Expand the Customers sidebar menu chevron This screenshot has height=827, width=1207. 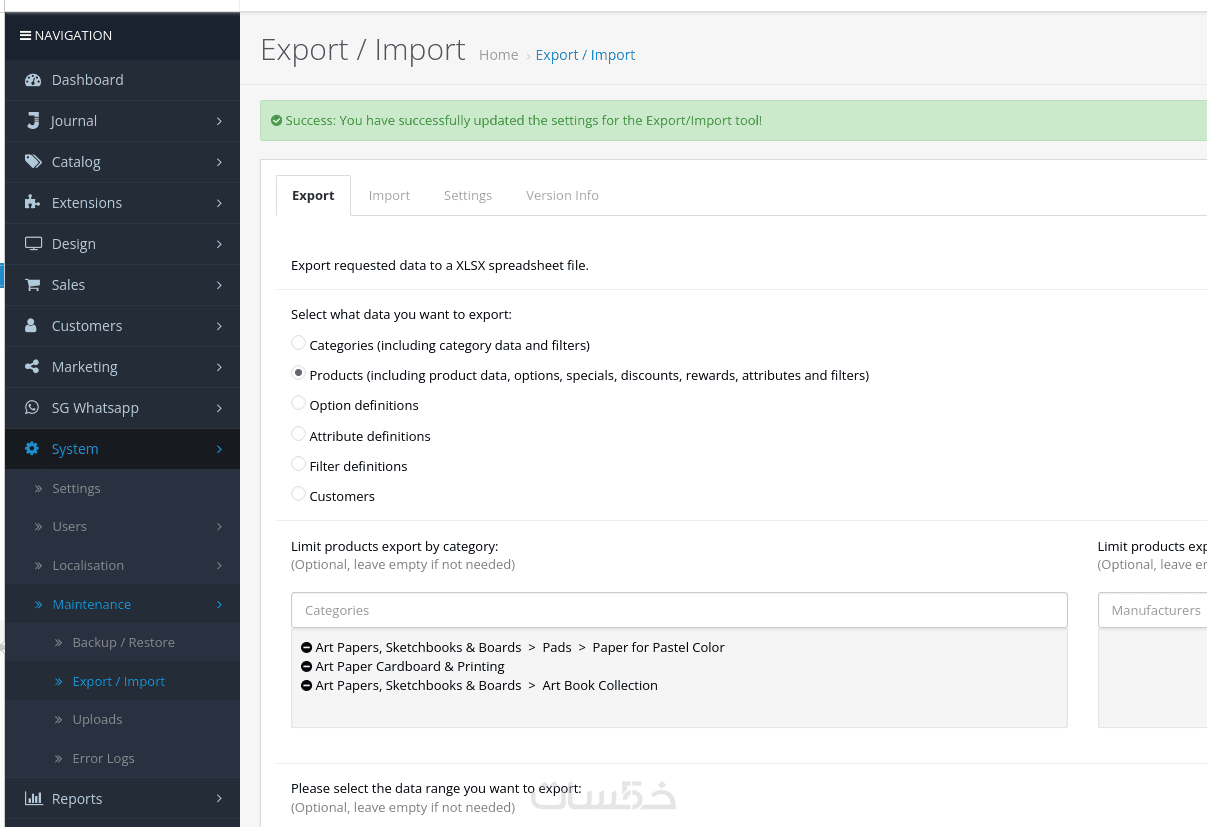click(219, 326)
